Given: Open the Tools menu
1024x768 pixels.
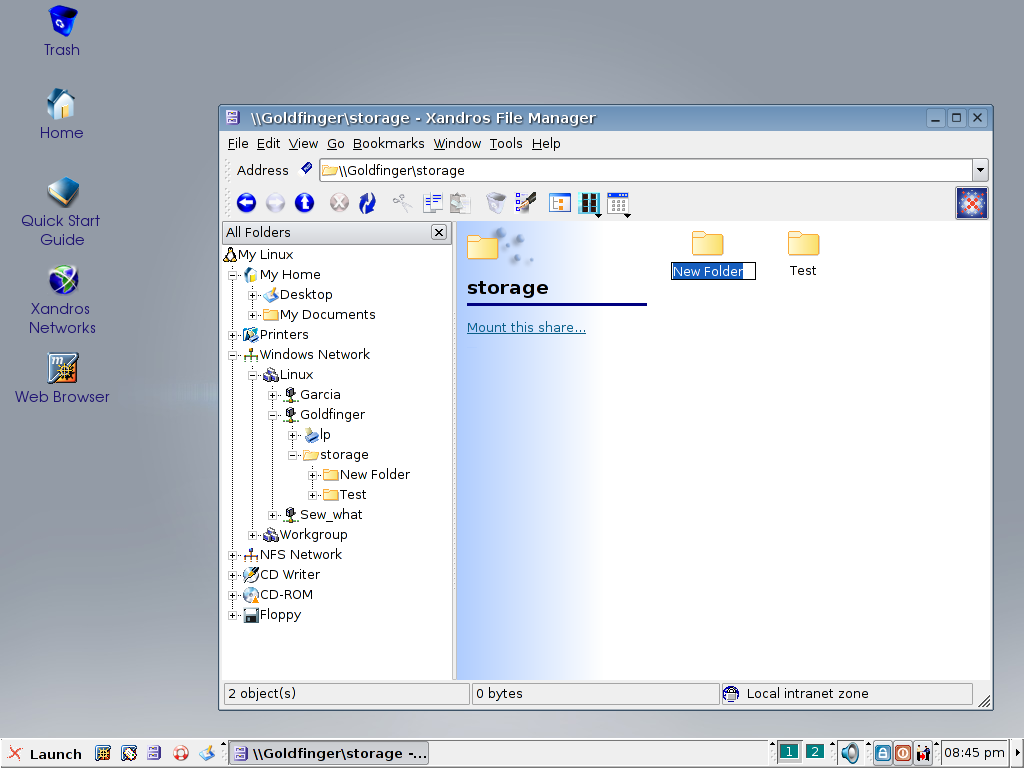Looking at the screenshot, I should click(x=506, y=144).
